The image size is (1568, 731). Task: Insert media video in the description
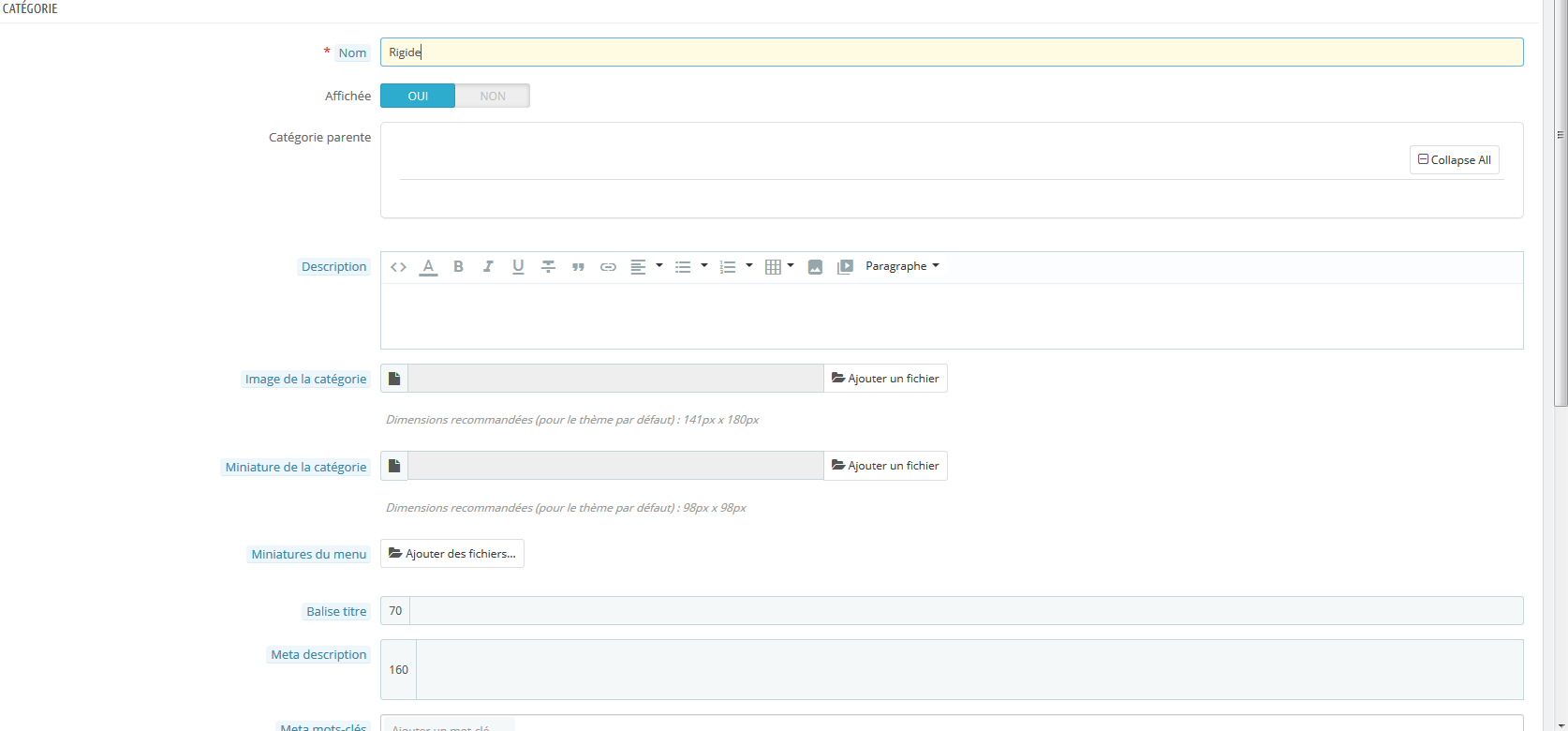[845, 267]
